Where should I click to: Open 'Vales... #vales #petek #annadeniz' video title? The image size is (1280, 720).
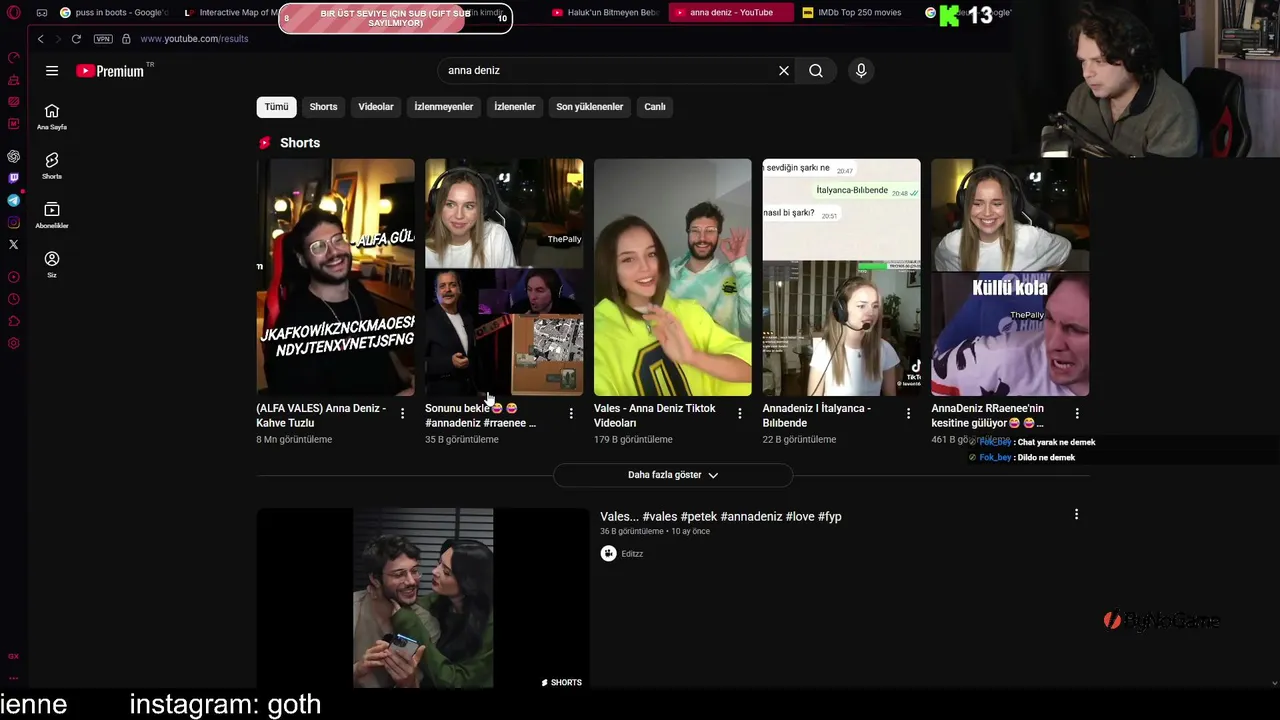pos(721,516)
